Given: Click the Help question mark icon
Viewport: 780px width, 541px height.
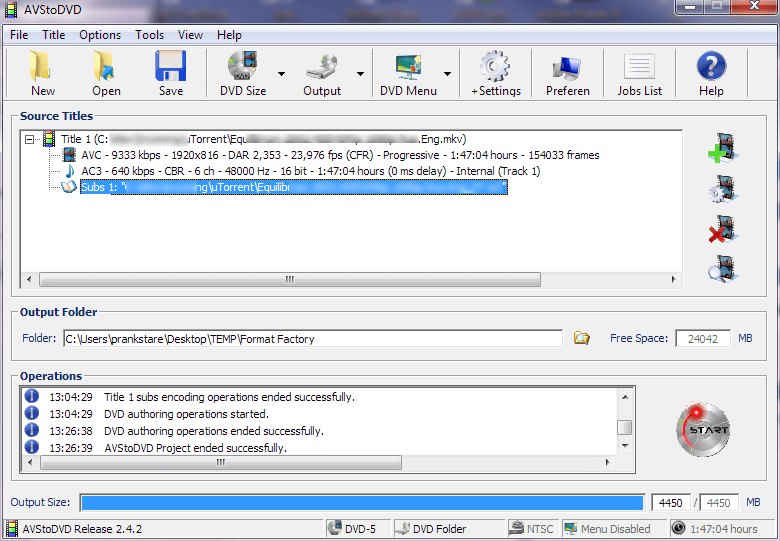Looking at the screenshot, I should coord(711,66).
